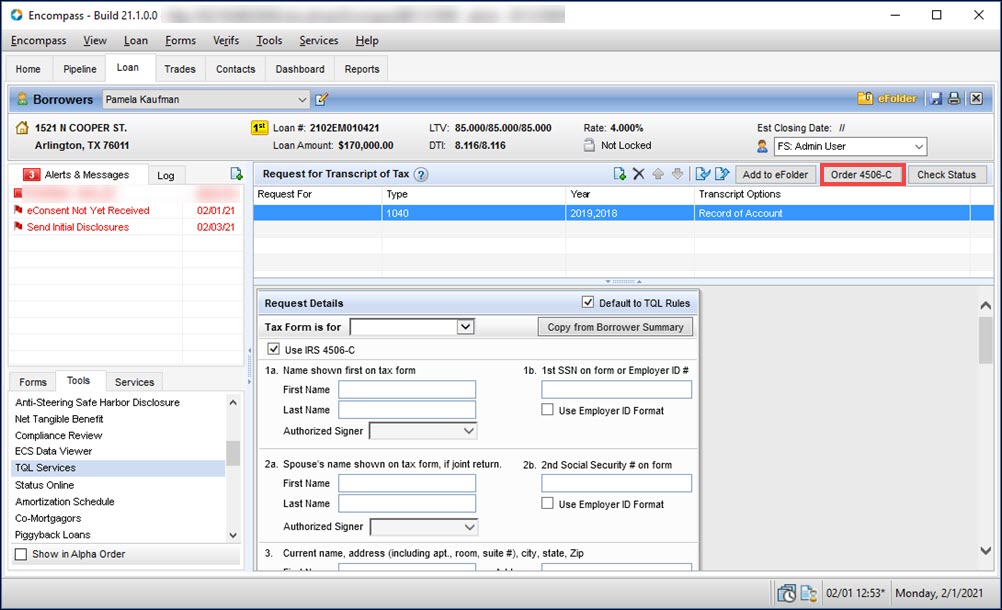The width and height of the screenshot is (1002, 610).
Task: Click Copy from Borrower Summary button
Action: pyautogui.click(x=615, y=327)
